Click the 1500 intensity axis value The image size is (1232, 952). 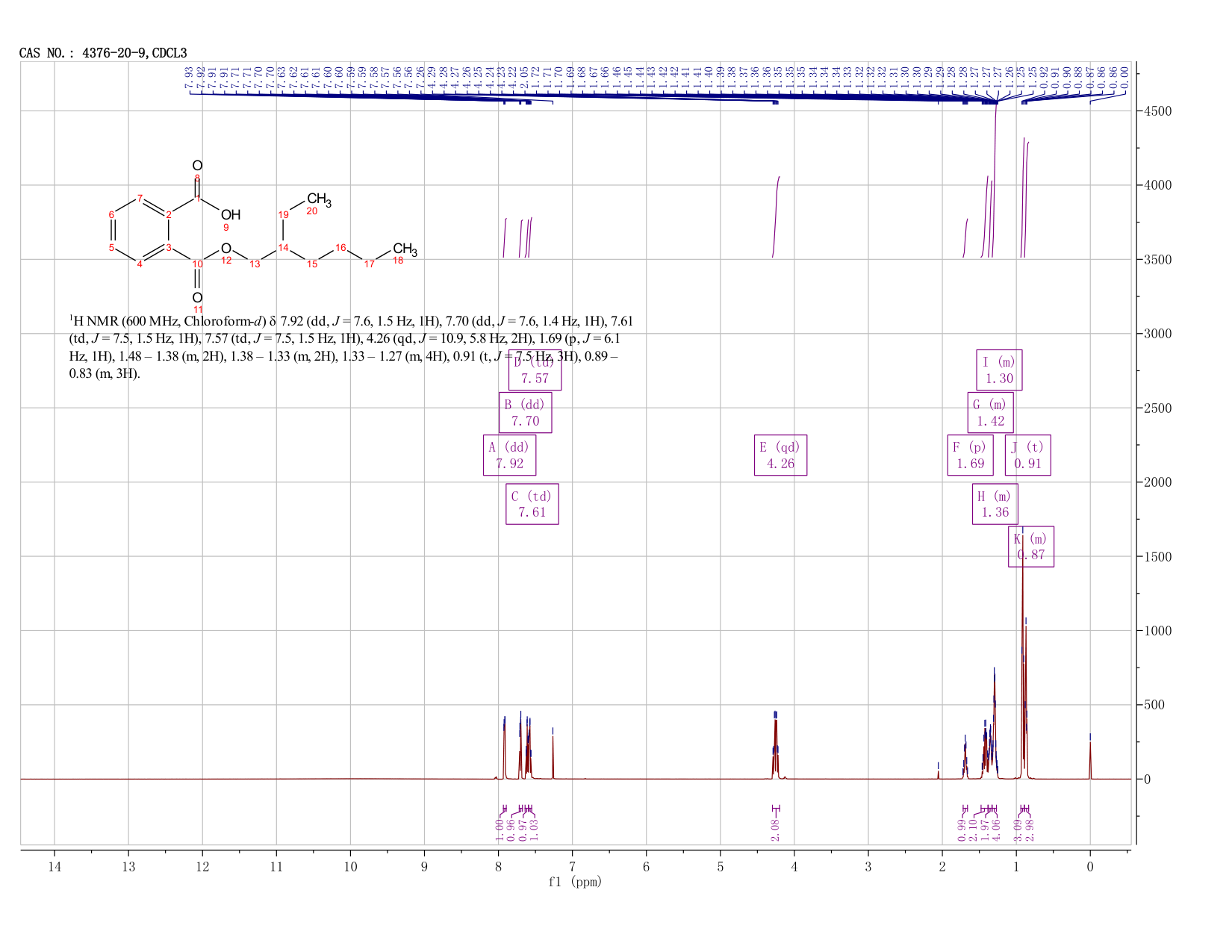pos(1157,556)
